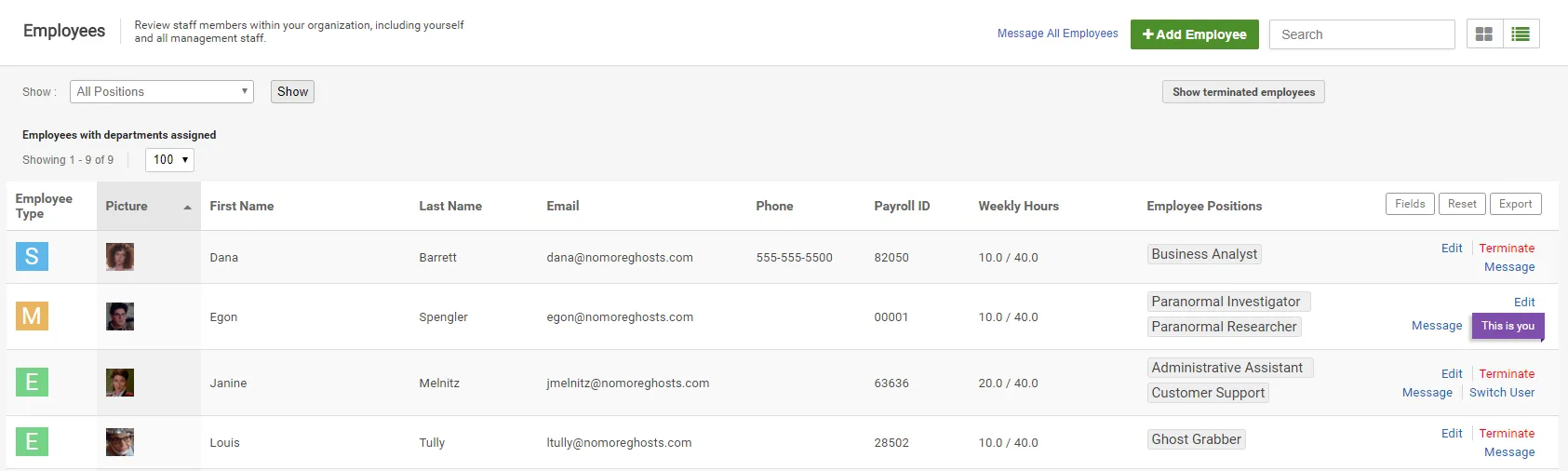Sort by Weekly Hours column

click(1018, 206)
